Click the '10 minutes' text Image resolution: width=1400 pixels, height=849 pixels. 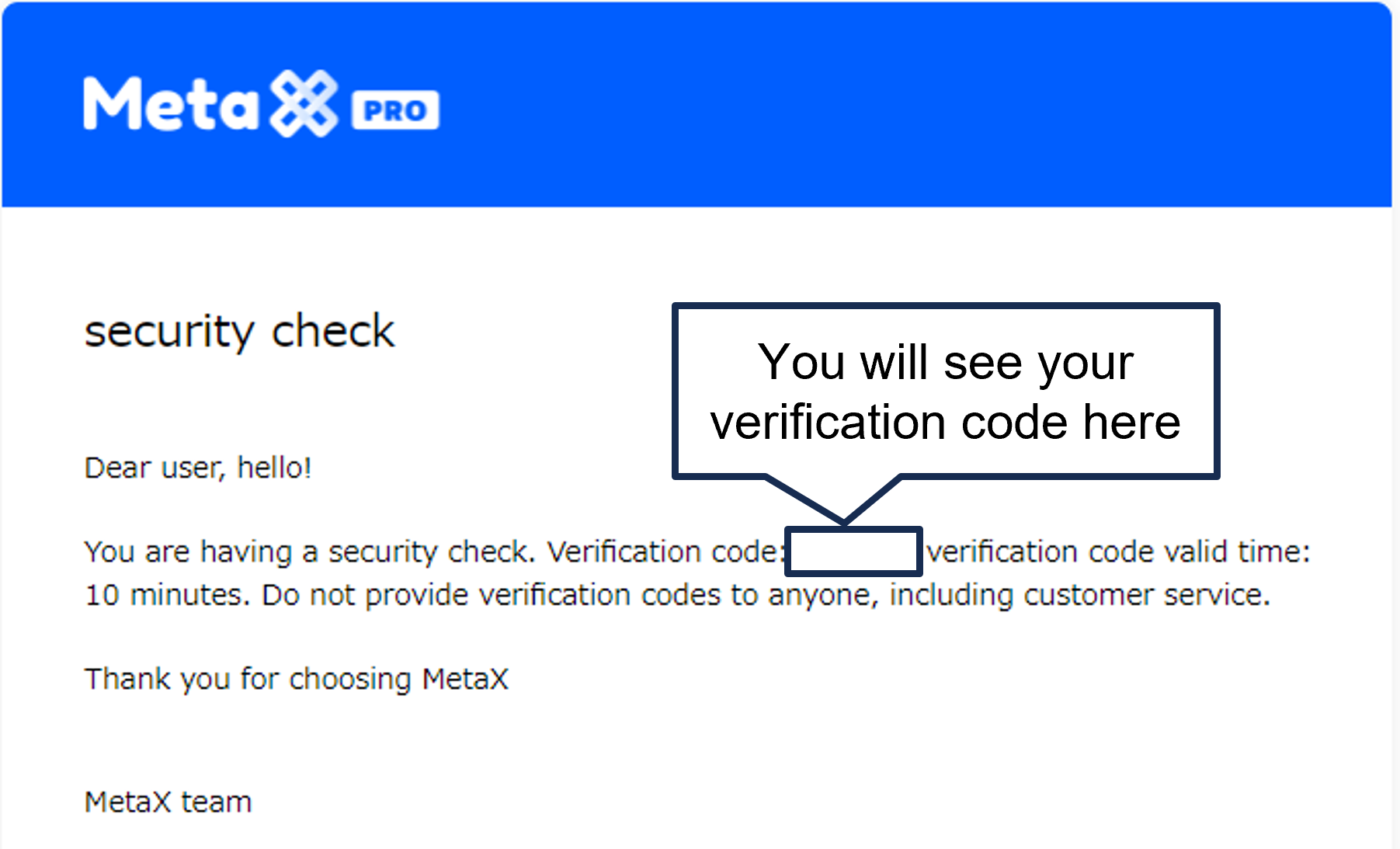(166, 595)
